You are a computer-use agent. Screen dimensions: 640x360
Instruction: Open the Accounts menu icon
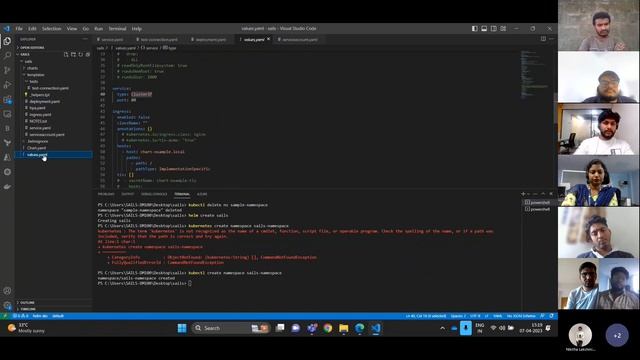pyautogui.click(x=7, y=291)
